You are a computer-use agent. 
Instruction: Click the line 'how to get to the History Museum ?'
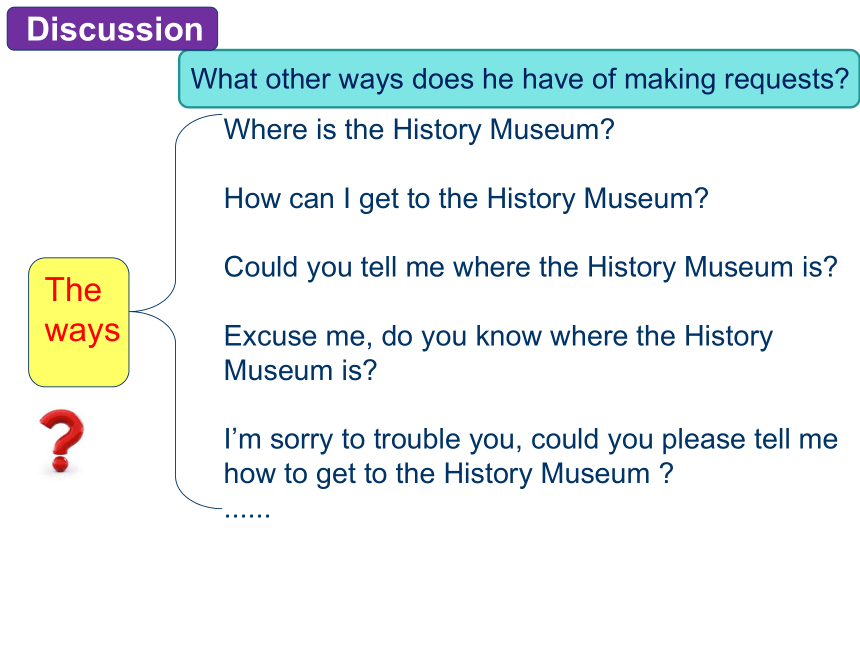click(x=448, y=472)
